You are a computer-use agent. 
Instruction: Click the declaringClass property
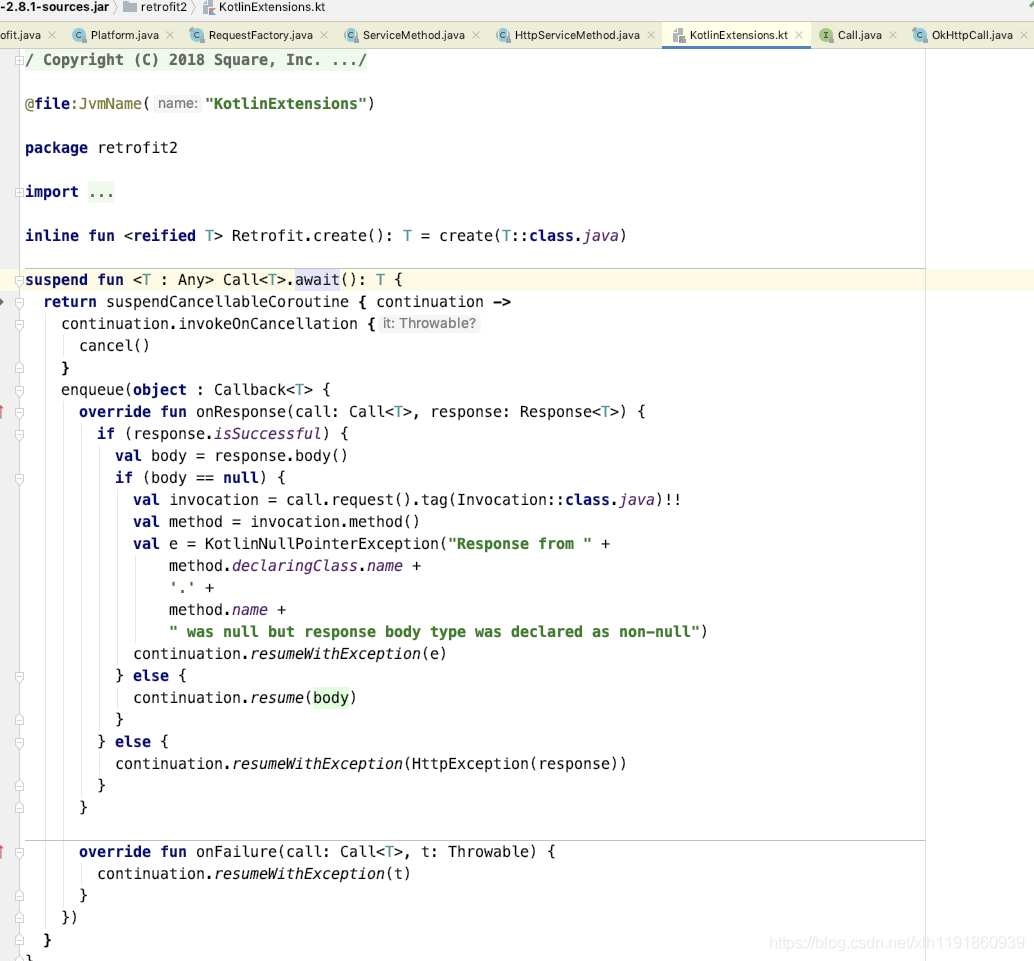coord(294,566)
